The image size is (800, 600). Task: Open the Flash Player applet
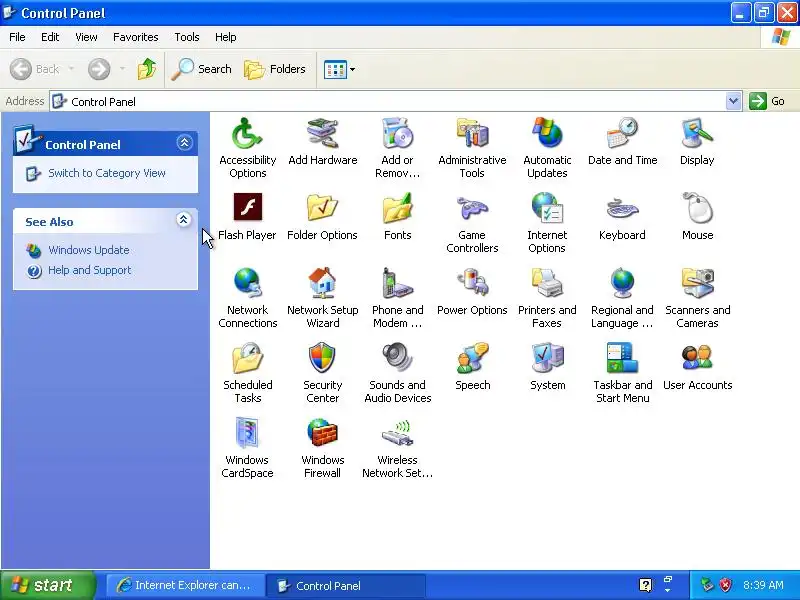pyautogui.click(x=247, y=216)
